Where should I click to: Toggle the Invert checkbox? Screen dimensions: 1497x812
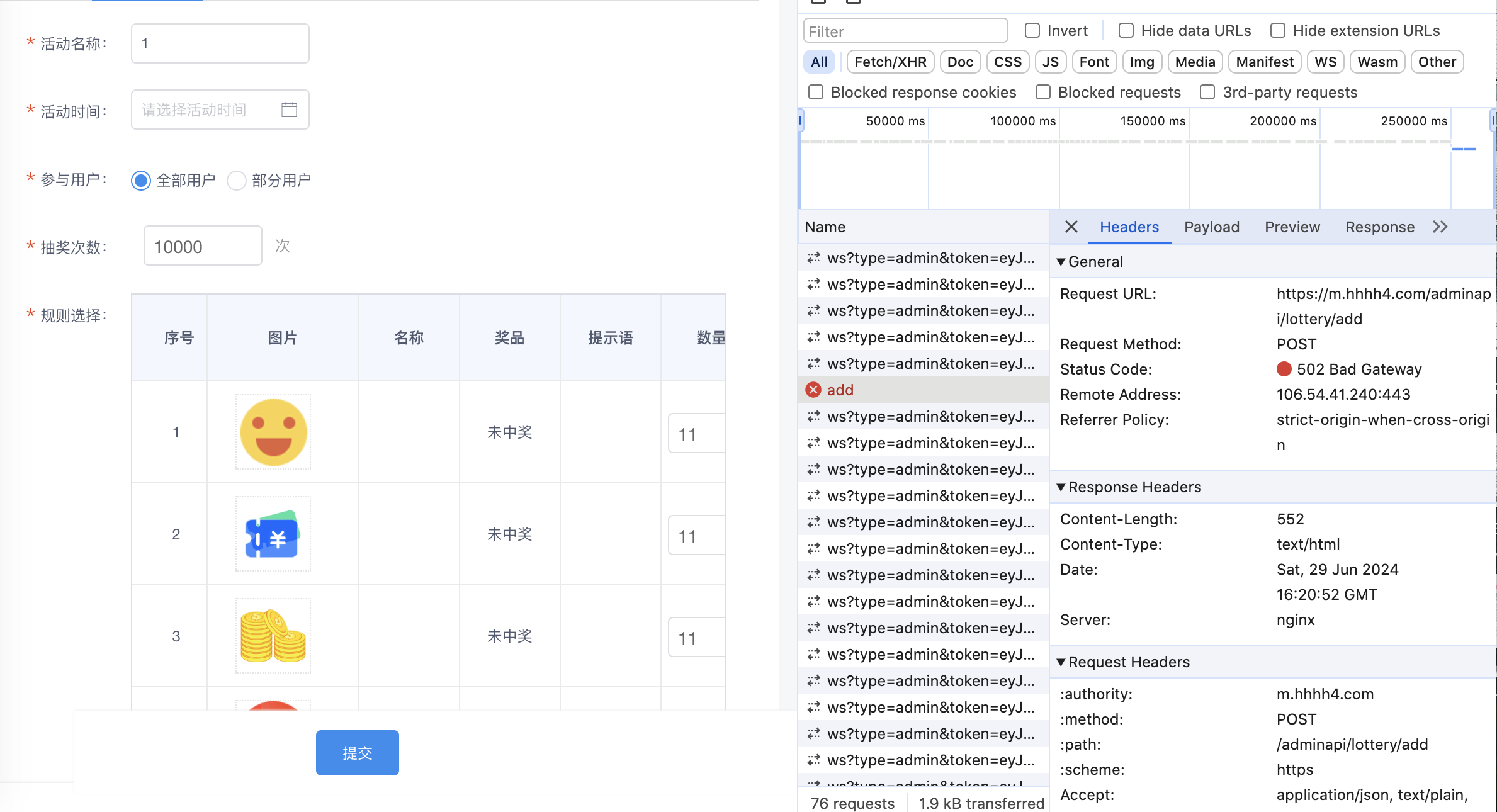click(1032, 30)
